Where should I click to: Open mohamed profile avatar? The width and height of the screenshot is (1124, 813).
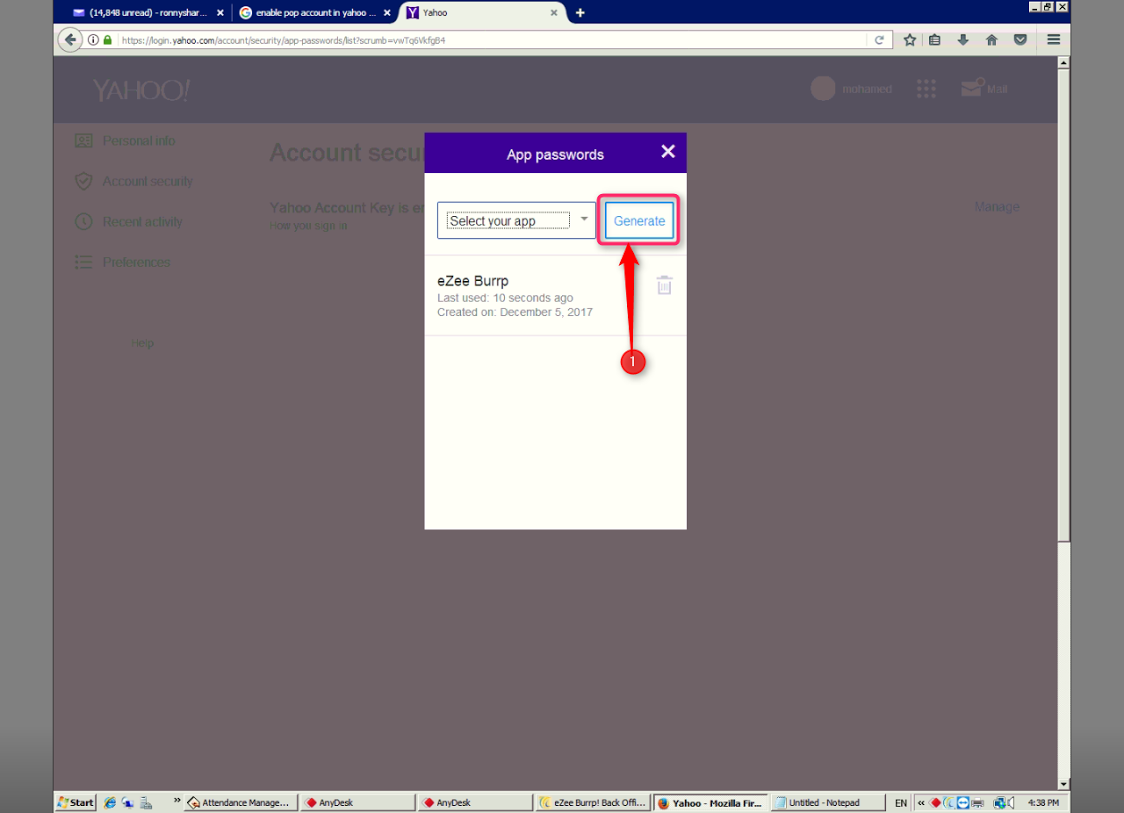point(823,88)
